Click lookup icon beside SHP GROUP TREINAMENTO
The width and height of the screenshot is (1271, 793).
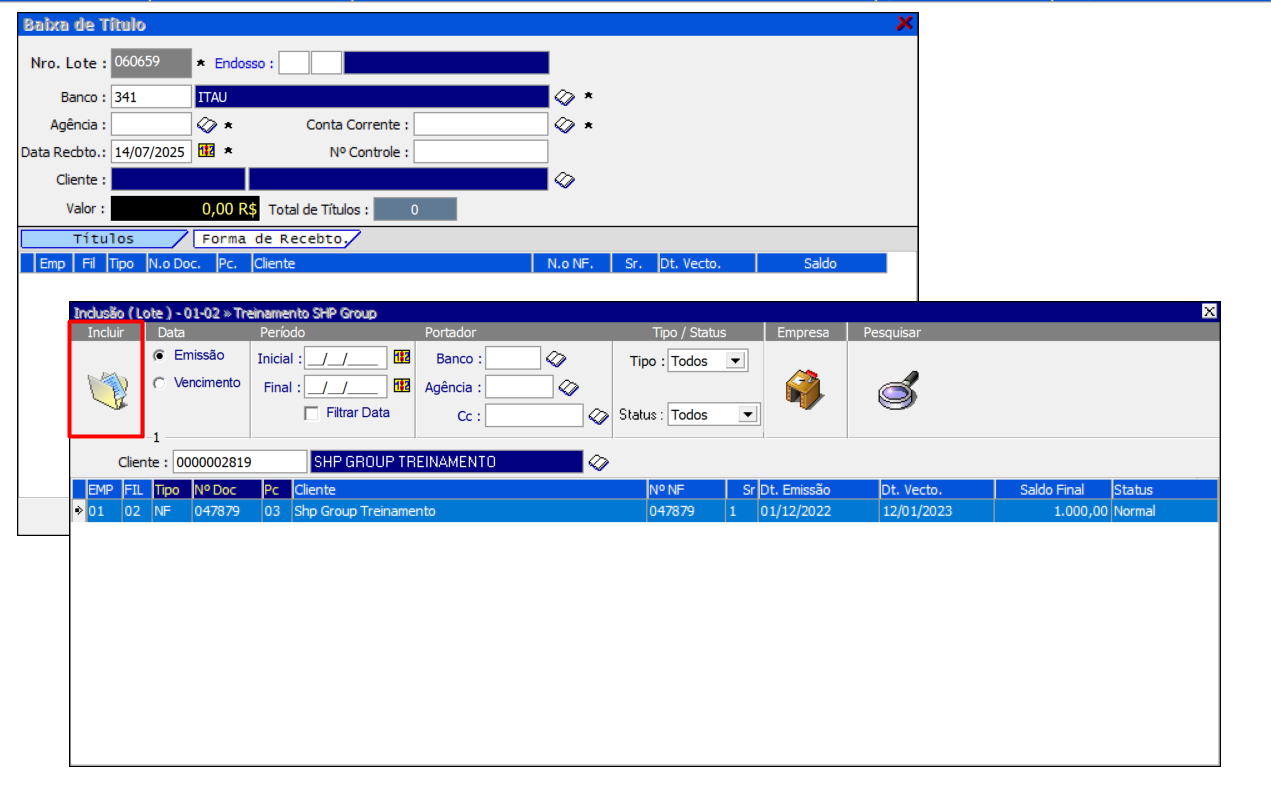coord(598,462)
